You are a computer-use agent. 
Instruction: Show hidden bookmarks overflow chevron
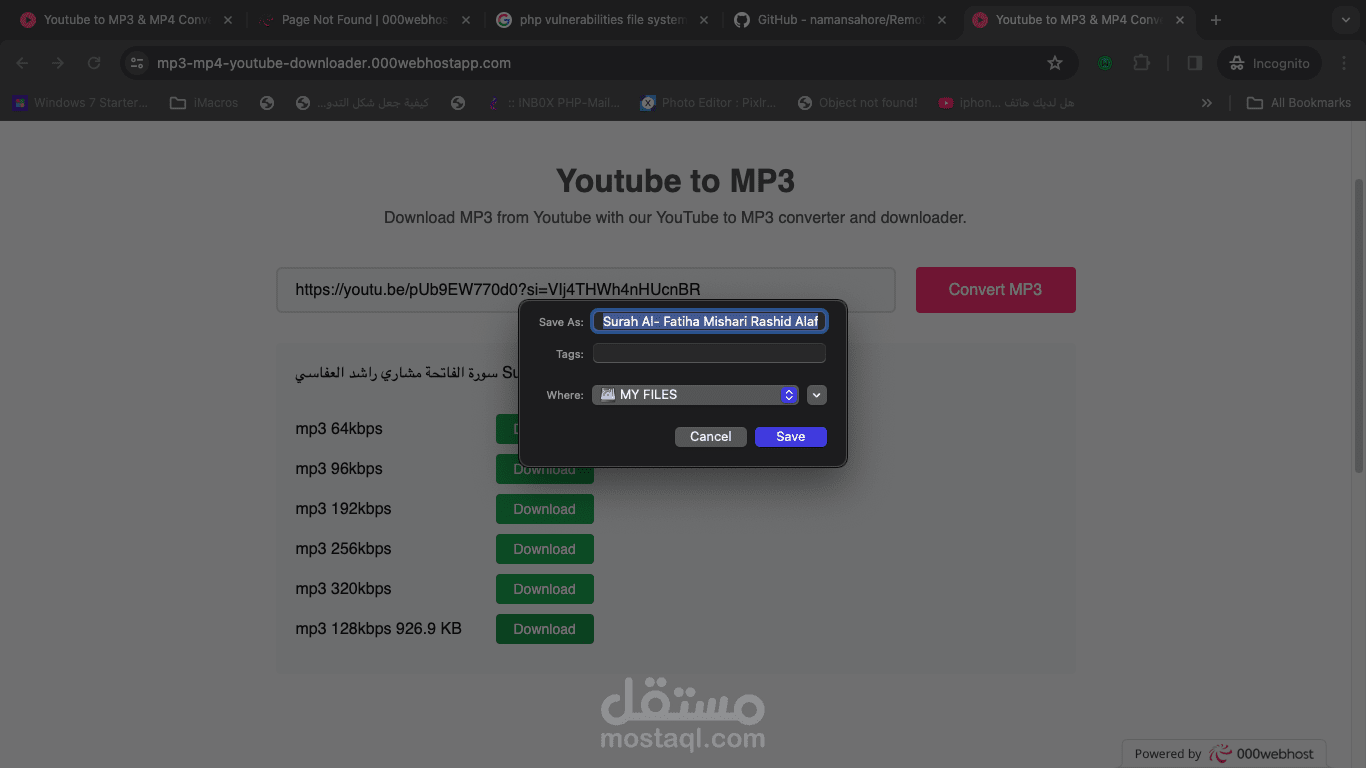point(1207,103)
